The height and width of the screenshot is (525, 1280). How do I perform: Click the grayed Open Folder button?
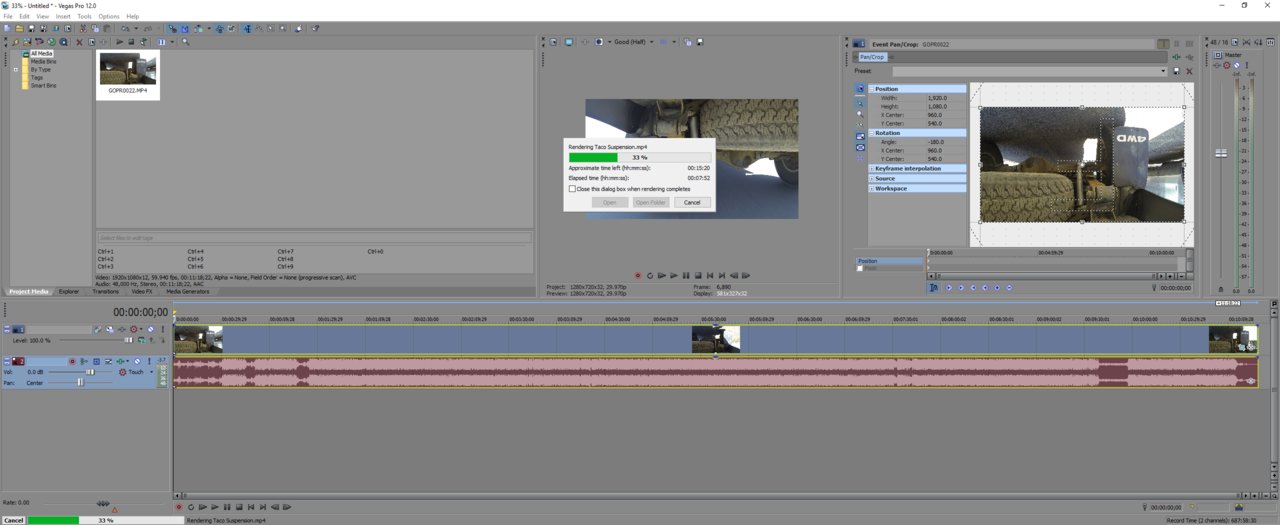coord(650,202)
